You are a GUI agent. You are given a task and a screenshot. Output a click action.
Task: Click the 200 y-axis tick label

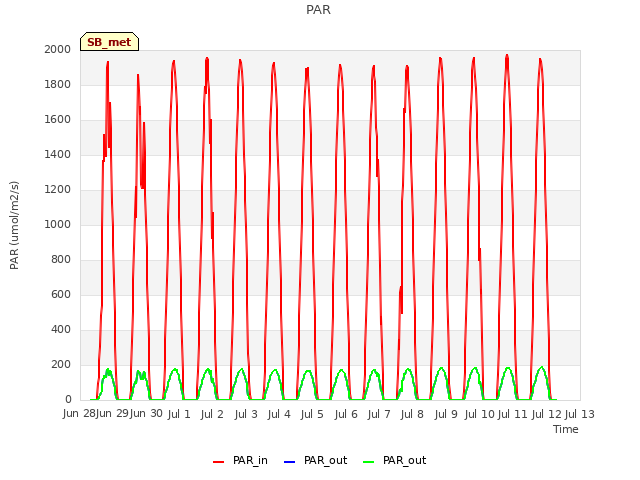(x=61, y=364)
